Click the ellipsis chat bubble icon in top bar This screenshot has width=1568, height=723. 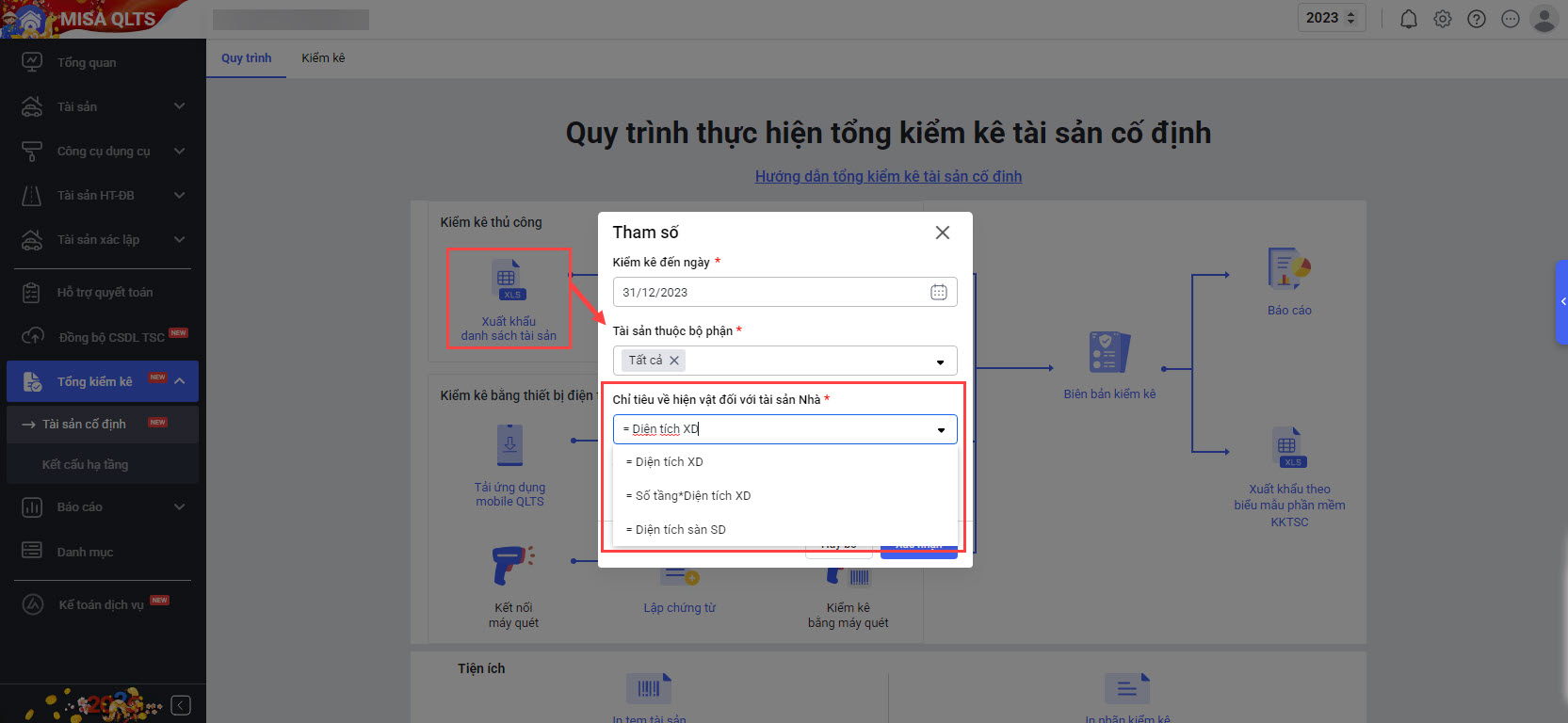1511,19
